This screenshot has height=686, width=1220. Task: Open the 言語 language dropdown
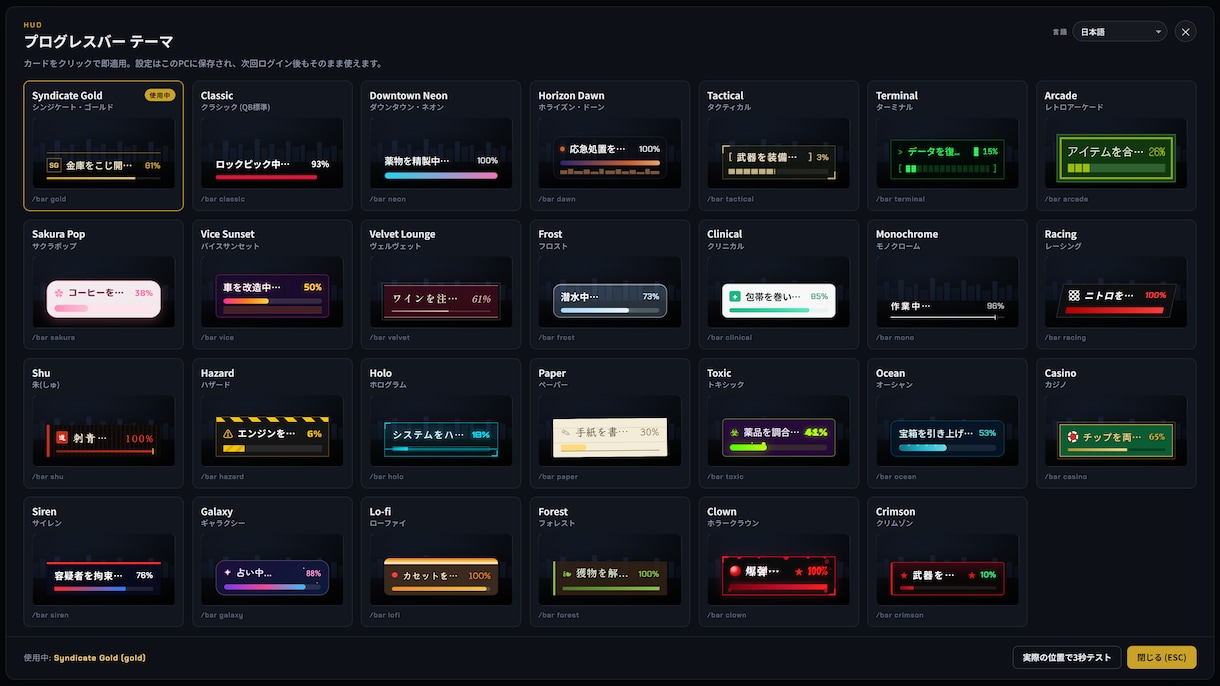click(x=1119, y=32)
